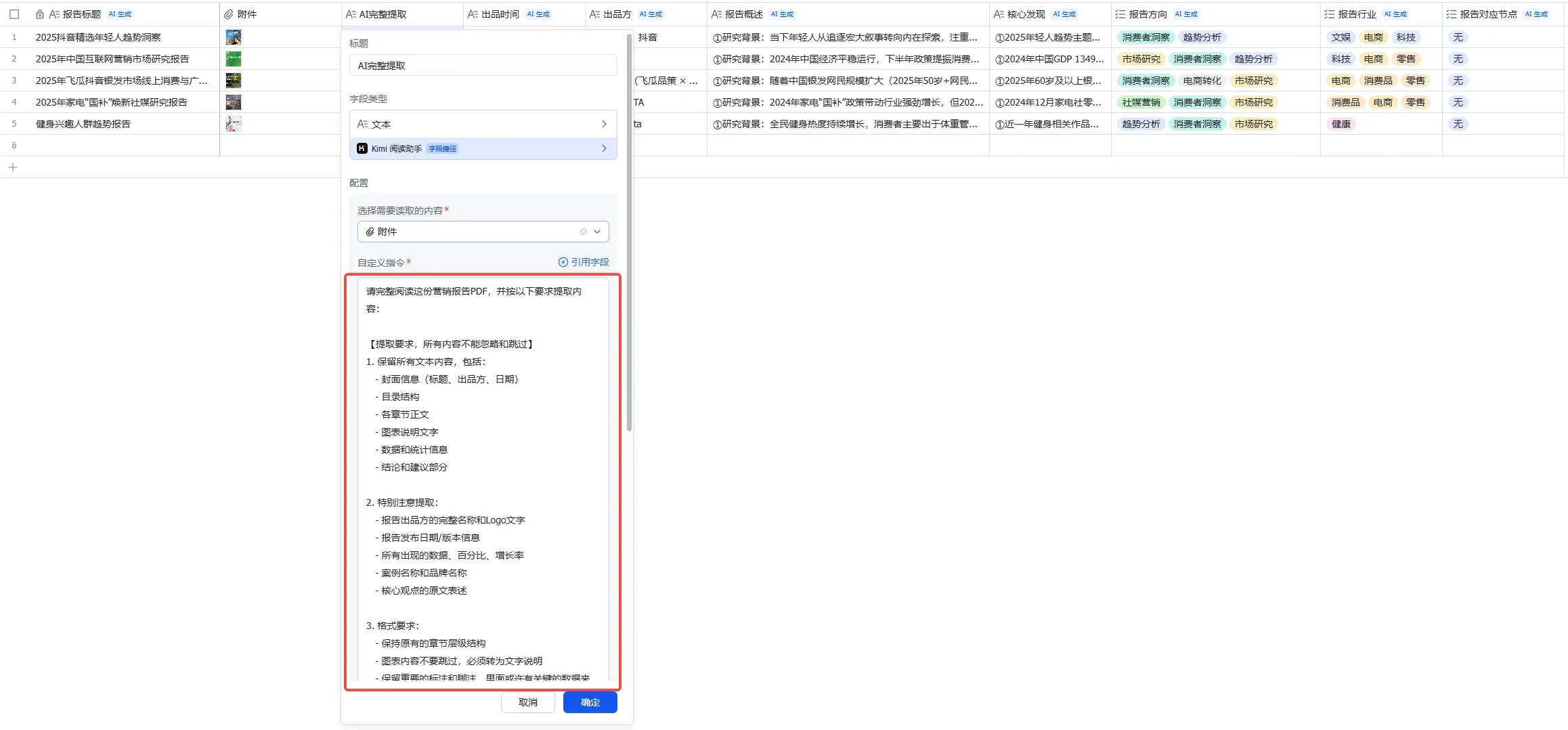Viewport: 1568px width, 730px height.
Task: Select the Kimi 阅读助手 app icon
Action: pos(362,148)
